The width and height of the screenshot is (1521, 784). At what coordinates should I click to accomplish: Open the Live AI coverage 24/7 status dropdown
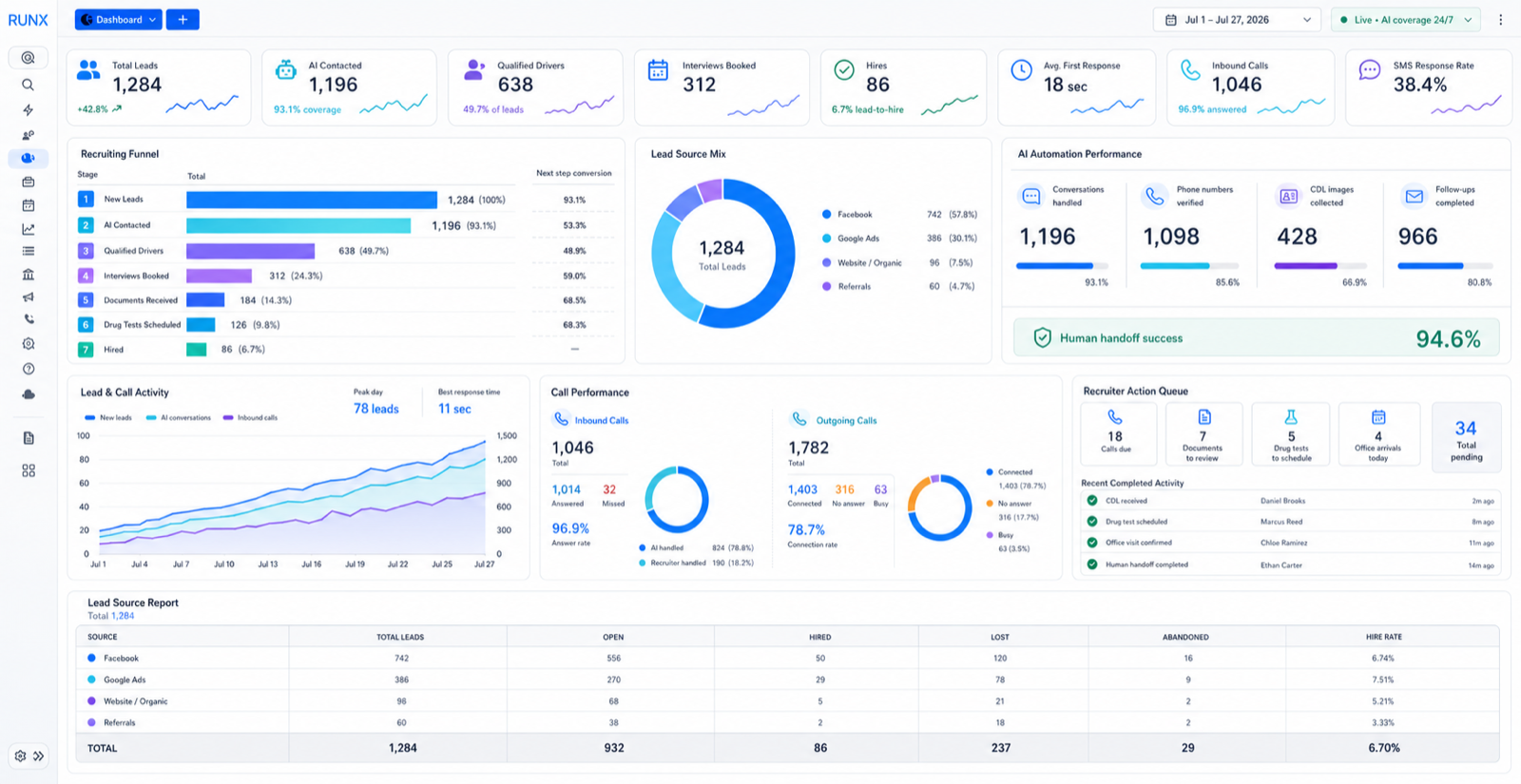click(1406, 20)
